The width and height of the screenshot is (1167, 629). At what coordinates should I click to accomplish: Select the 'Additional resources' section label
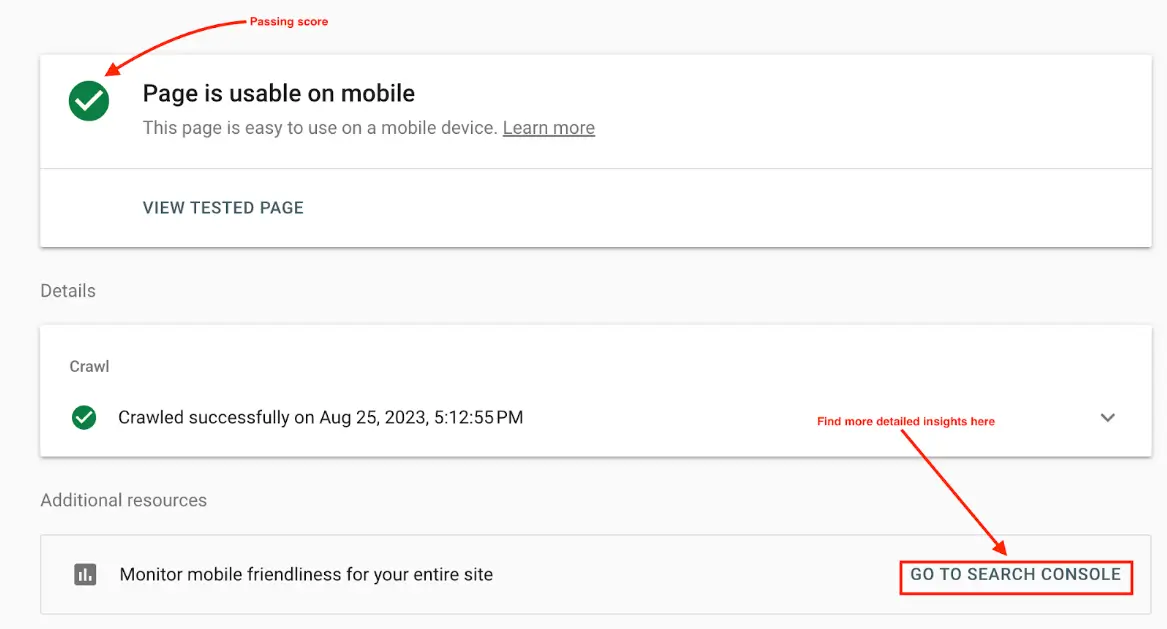point(123,500)
